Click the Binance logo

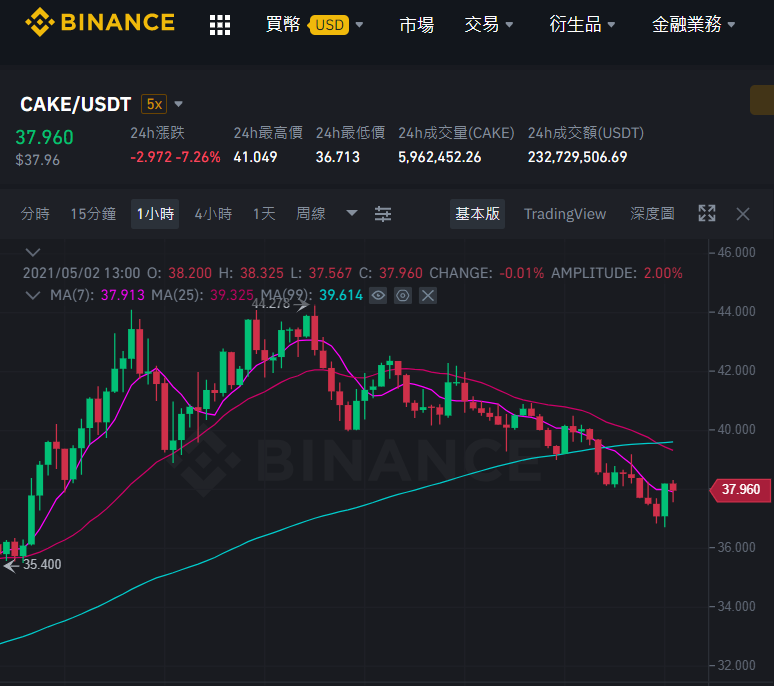coord(100,23)
